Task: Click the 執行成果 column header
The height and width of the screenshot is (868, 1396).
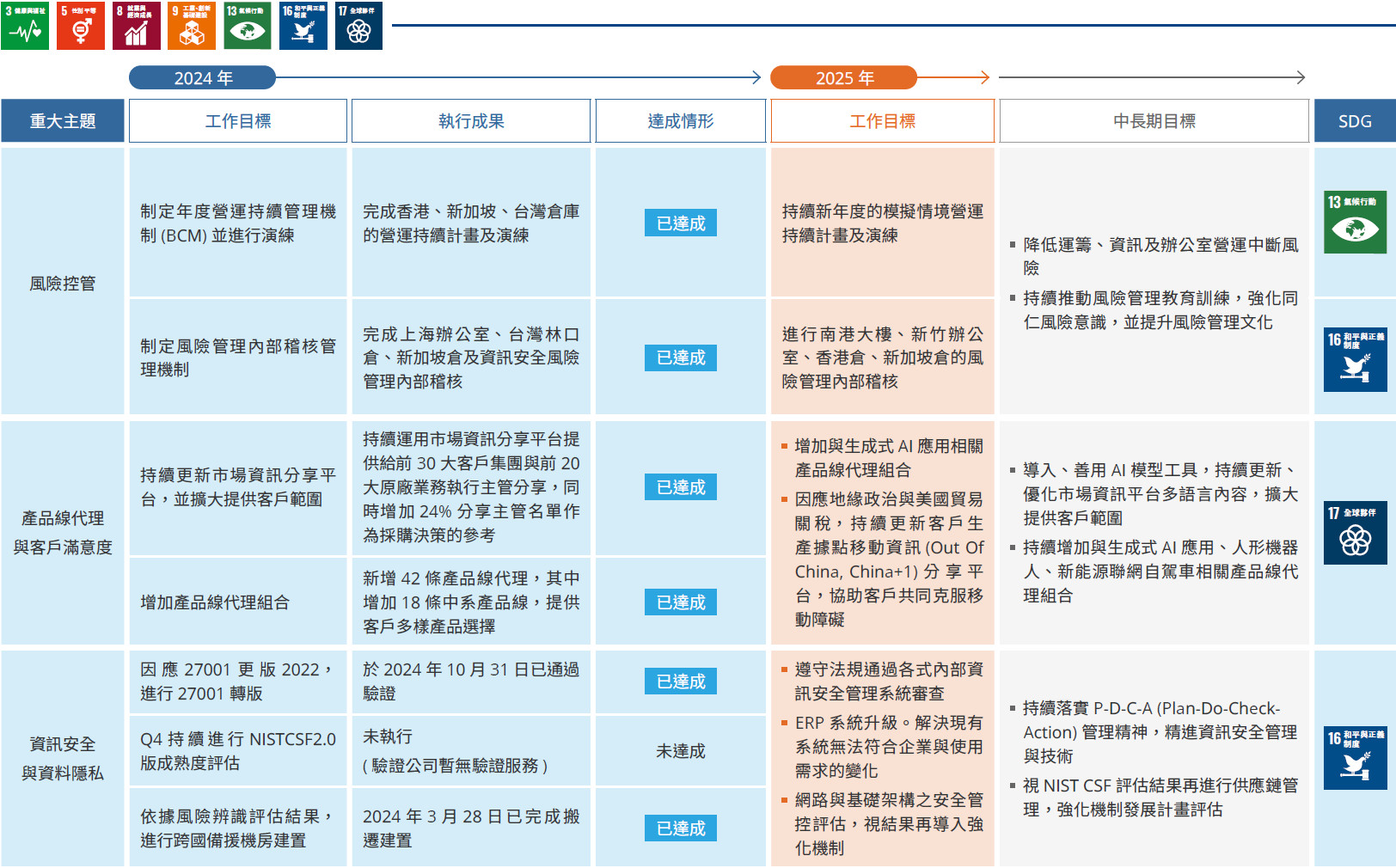Action: (x=471, y=121)
